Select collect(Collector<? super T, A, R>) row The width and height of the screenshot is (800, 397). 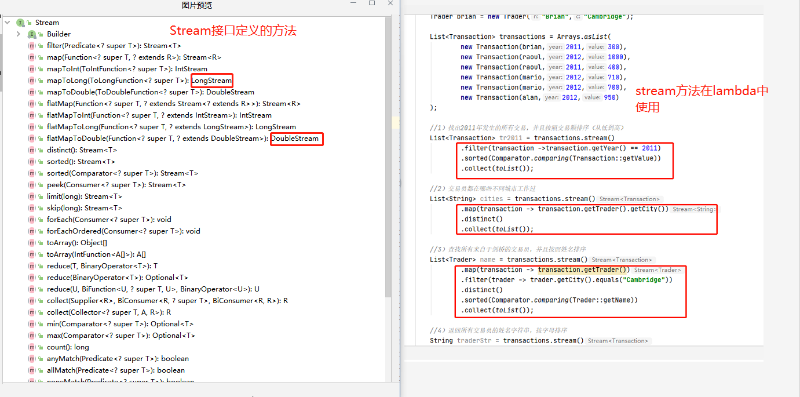pos(109,312)
